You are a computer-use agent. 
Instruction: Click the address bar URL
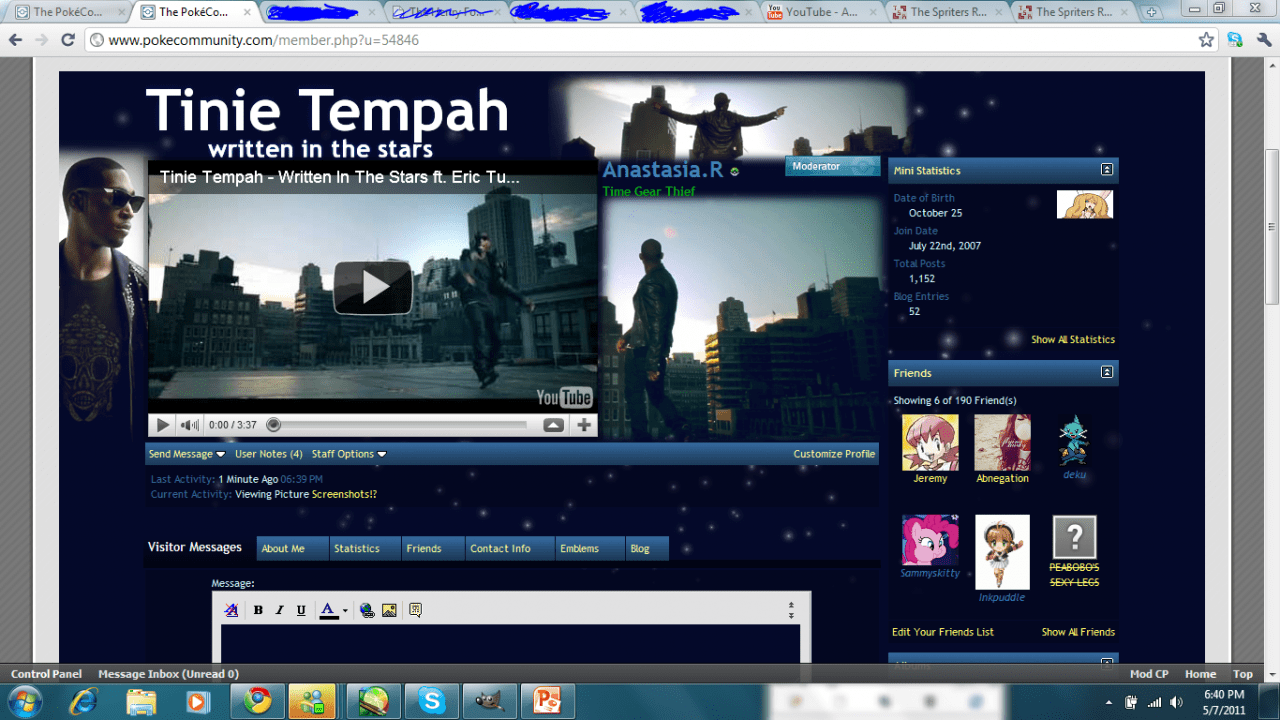coord(264,40)
